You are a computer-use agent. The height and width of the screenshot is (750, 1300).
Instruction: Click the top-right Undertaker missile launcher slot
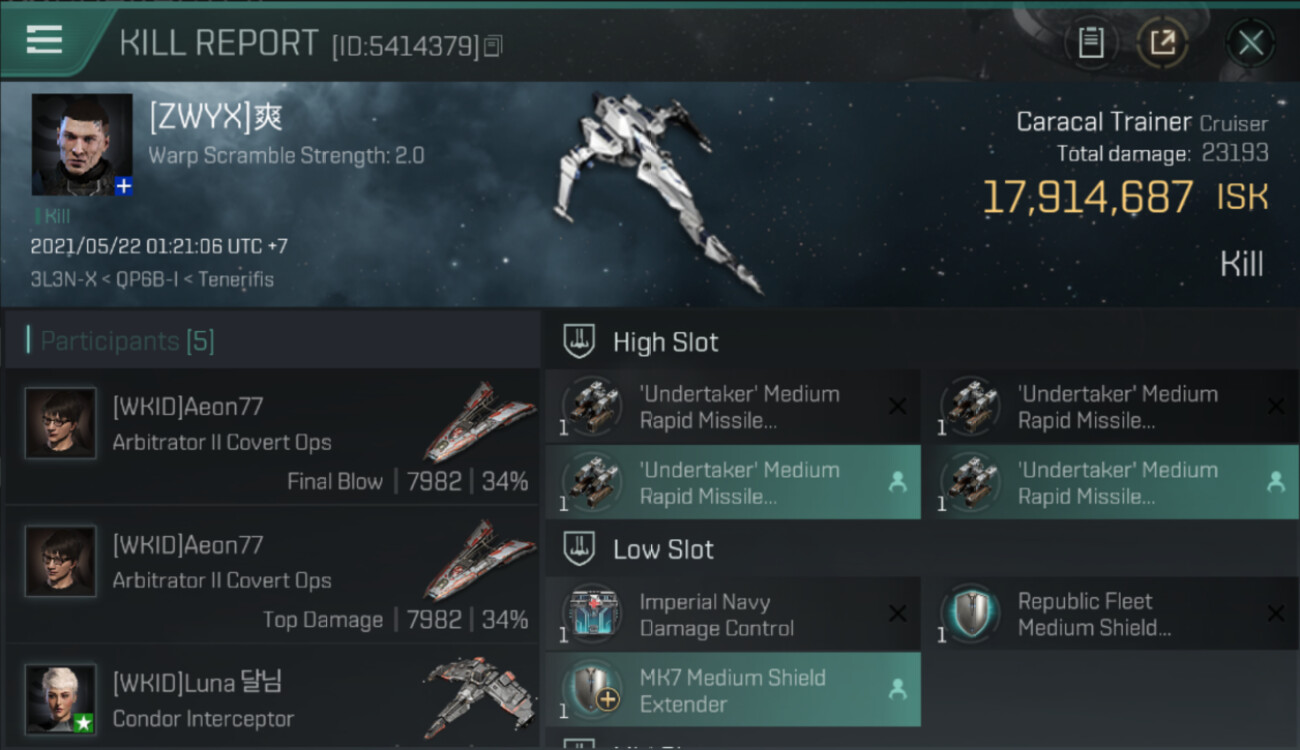1109,407
